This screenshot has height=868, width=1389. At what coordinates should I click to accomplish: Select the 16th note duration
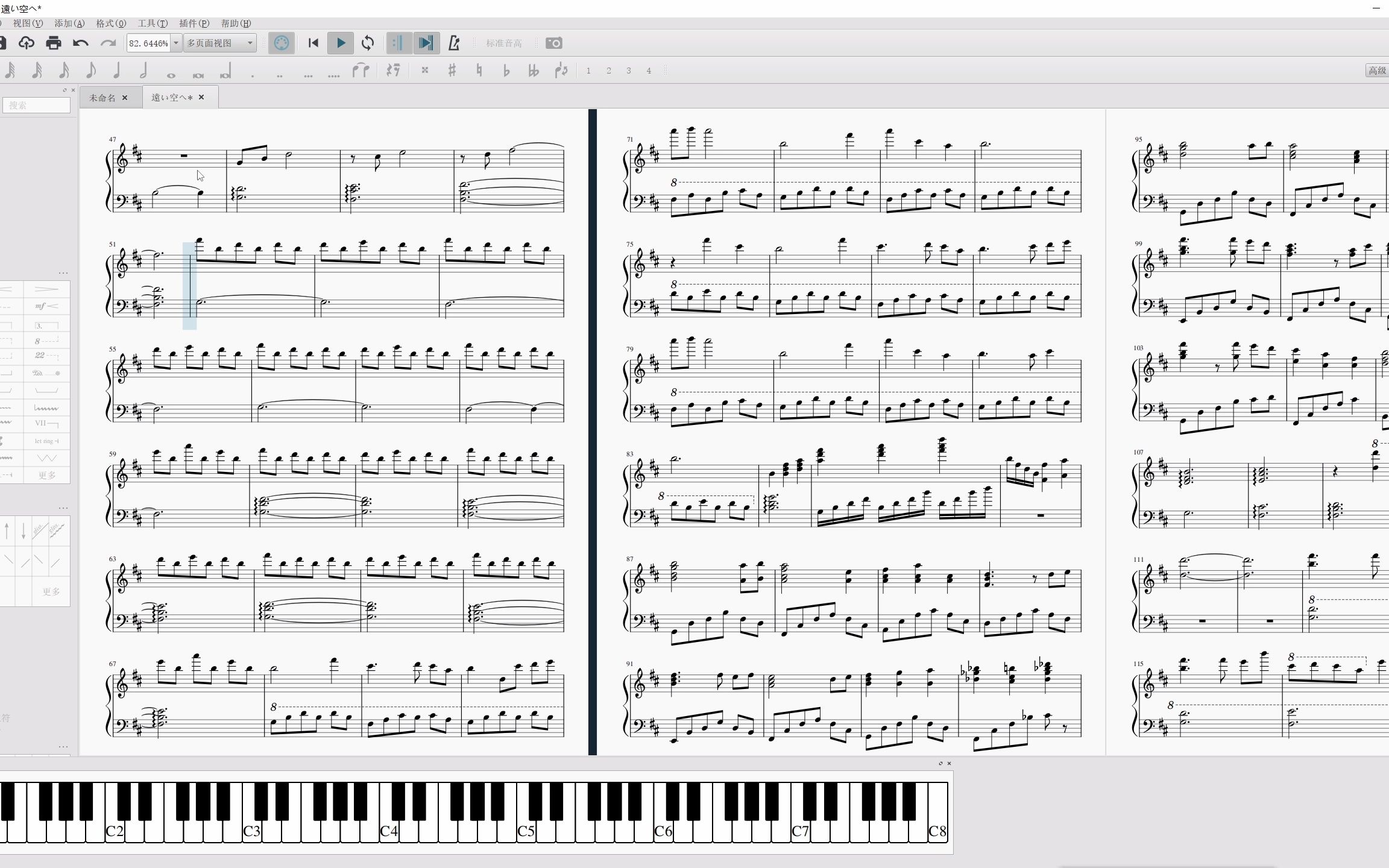(64, 71)
